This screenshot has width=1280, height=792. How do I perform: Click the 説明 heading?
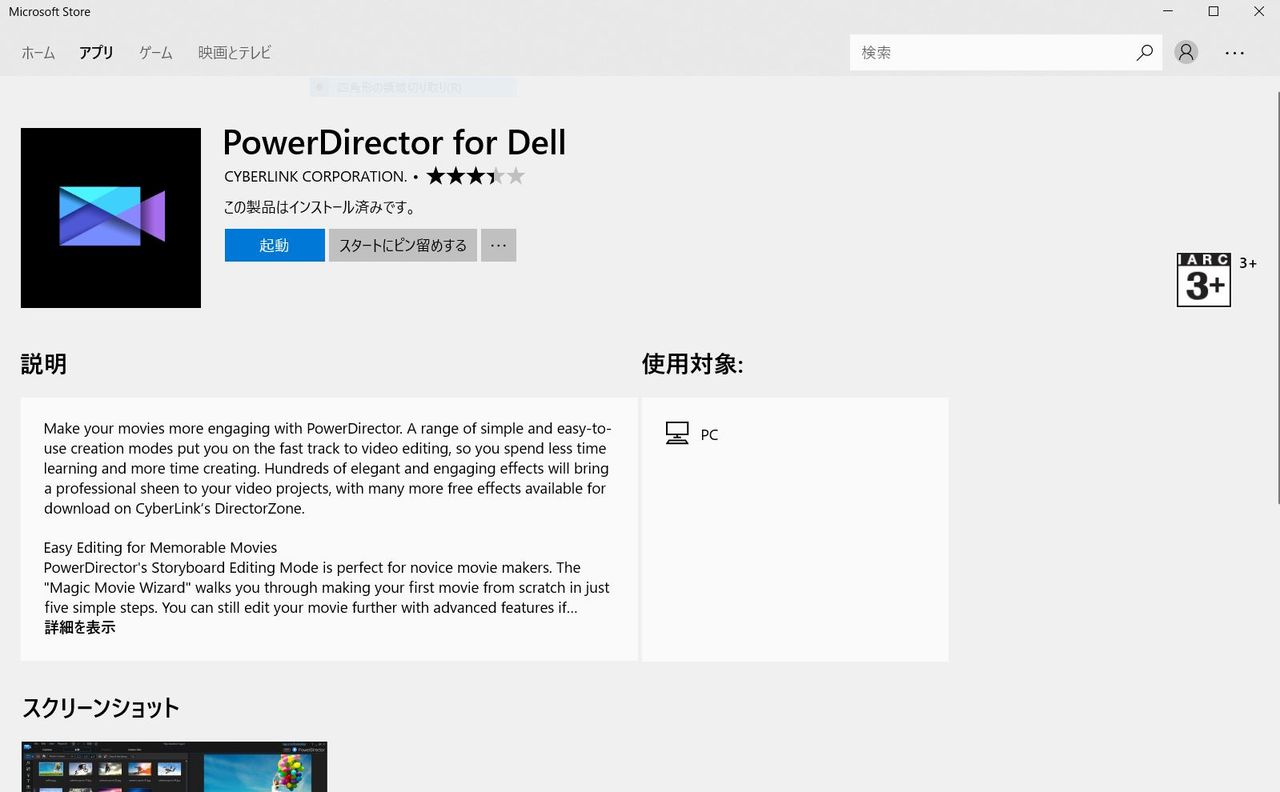tap(44, 364)
